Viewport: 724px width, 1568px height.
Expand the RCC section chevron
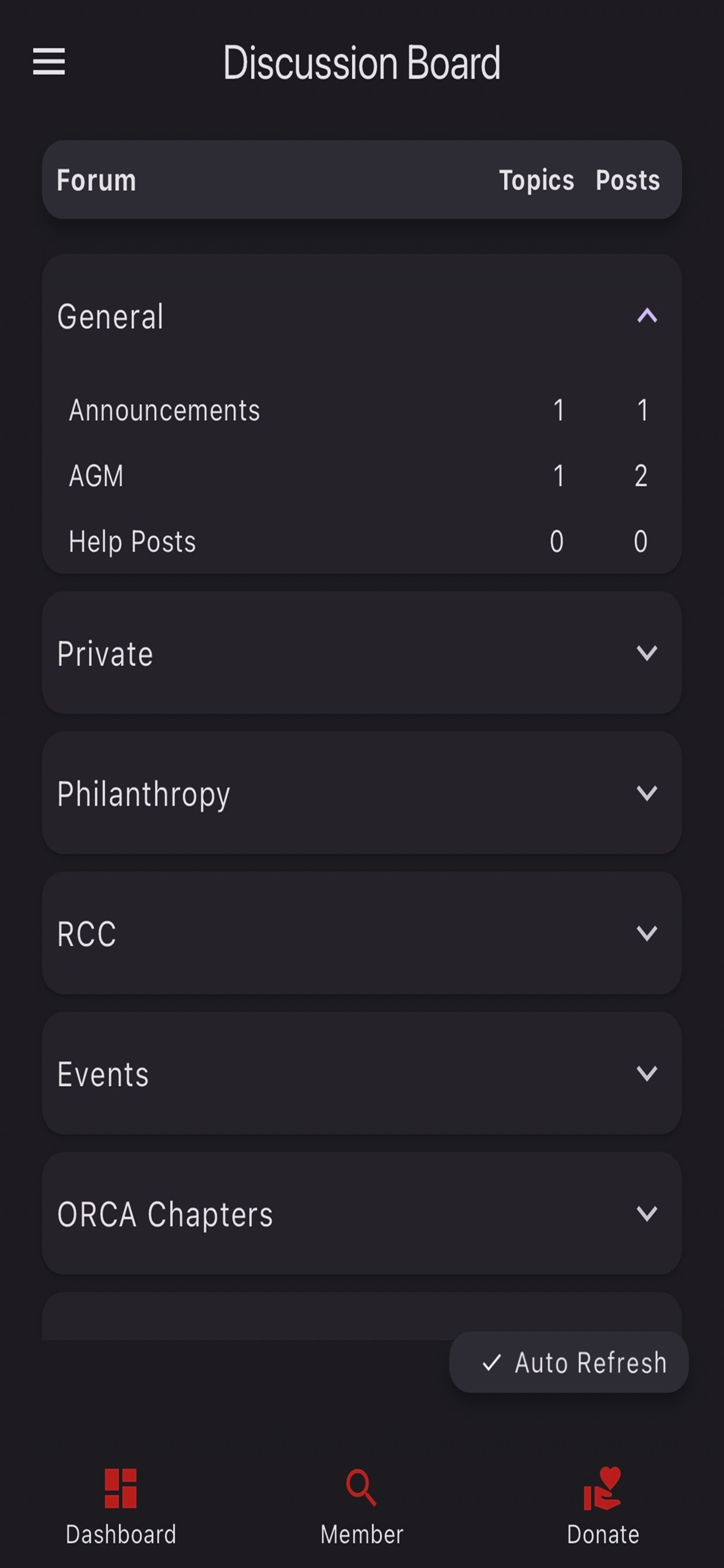(646, 933)
